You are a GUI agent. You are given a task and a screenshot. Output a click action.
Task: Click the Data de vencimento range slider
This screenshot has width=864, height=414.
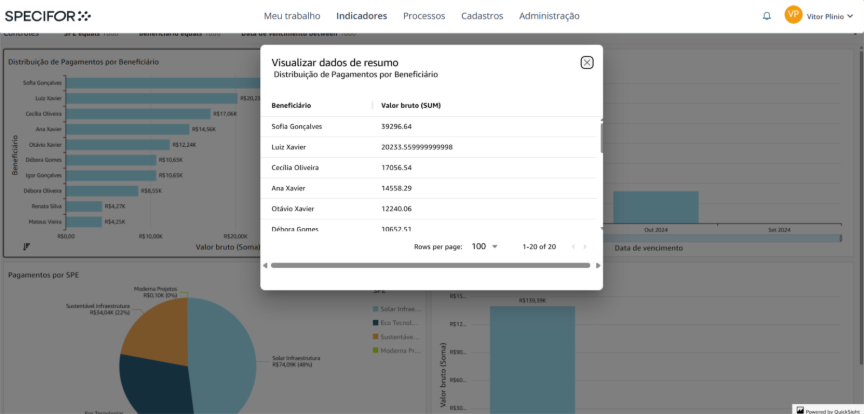tap(722, 238)
